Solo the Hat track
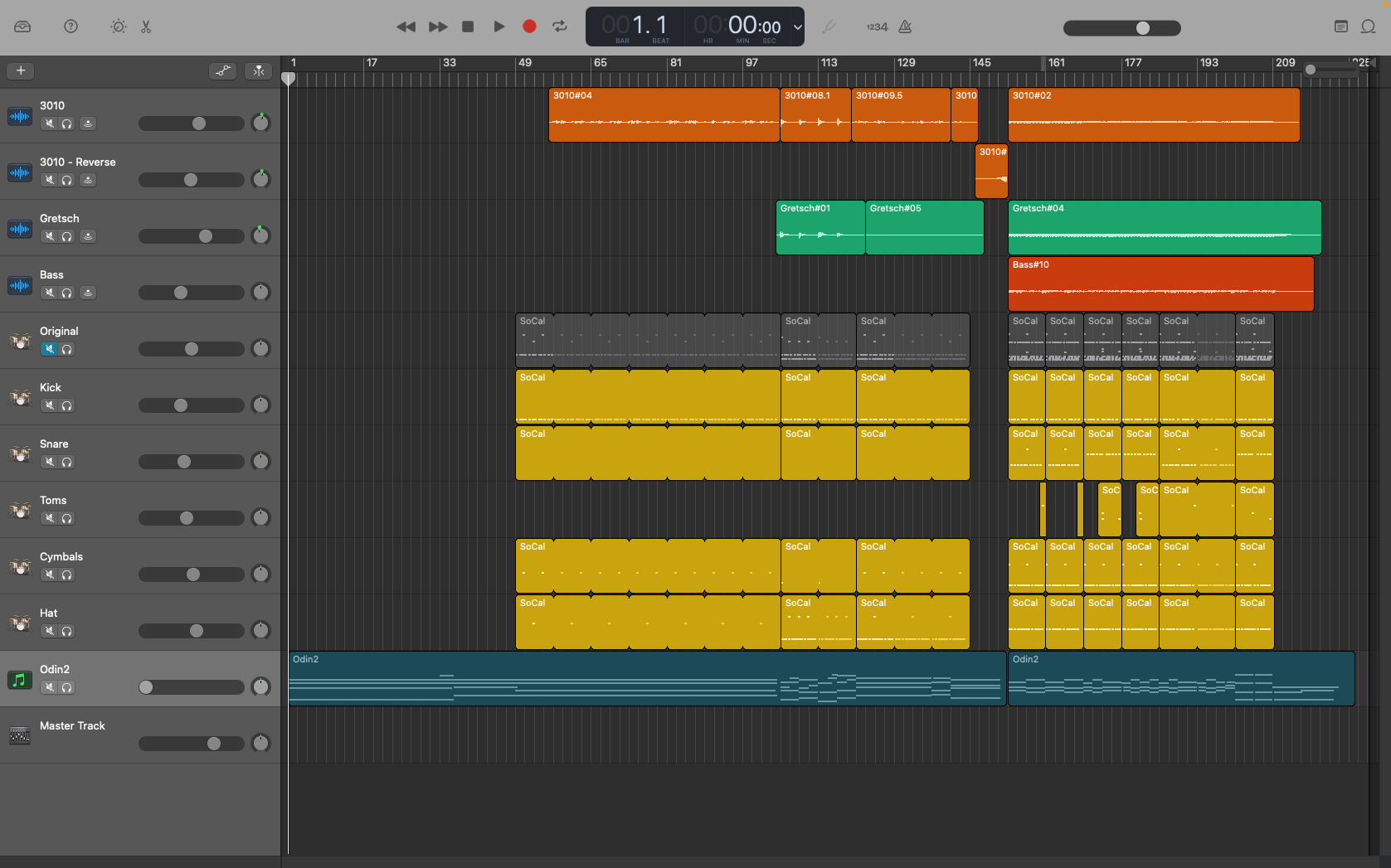The image size is (1391, 868). 67,631
